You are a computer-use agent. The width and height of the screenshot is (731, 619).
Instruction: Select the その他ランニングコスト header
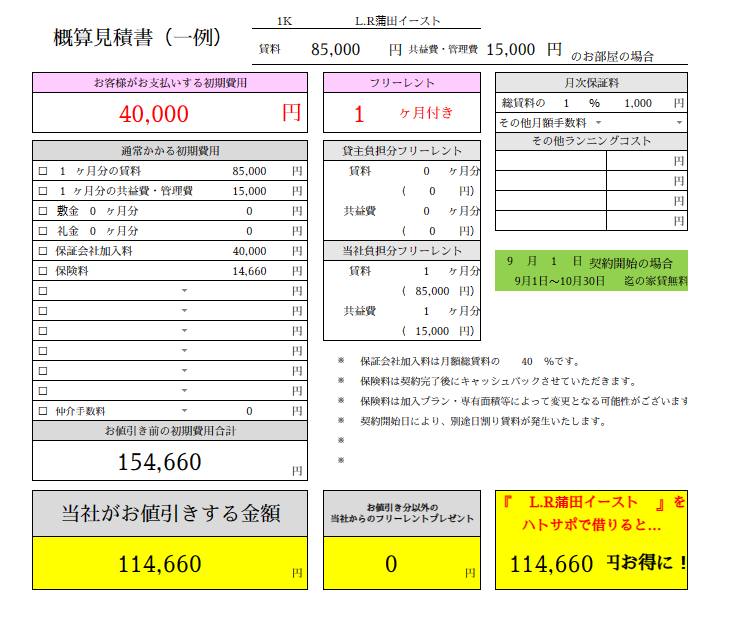[591, 141]
